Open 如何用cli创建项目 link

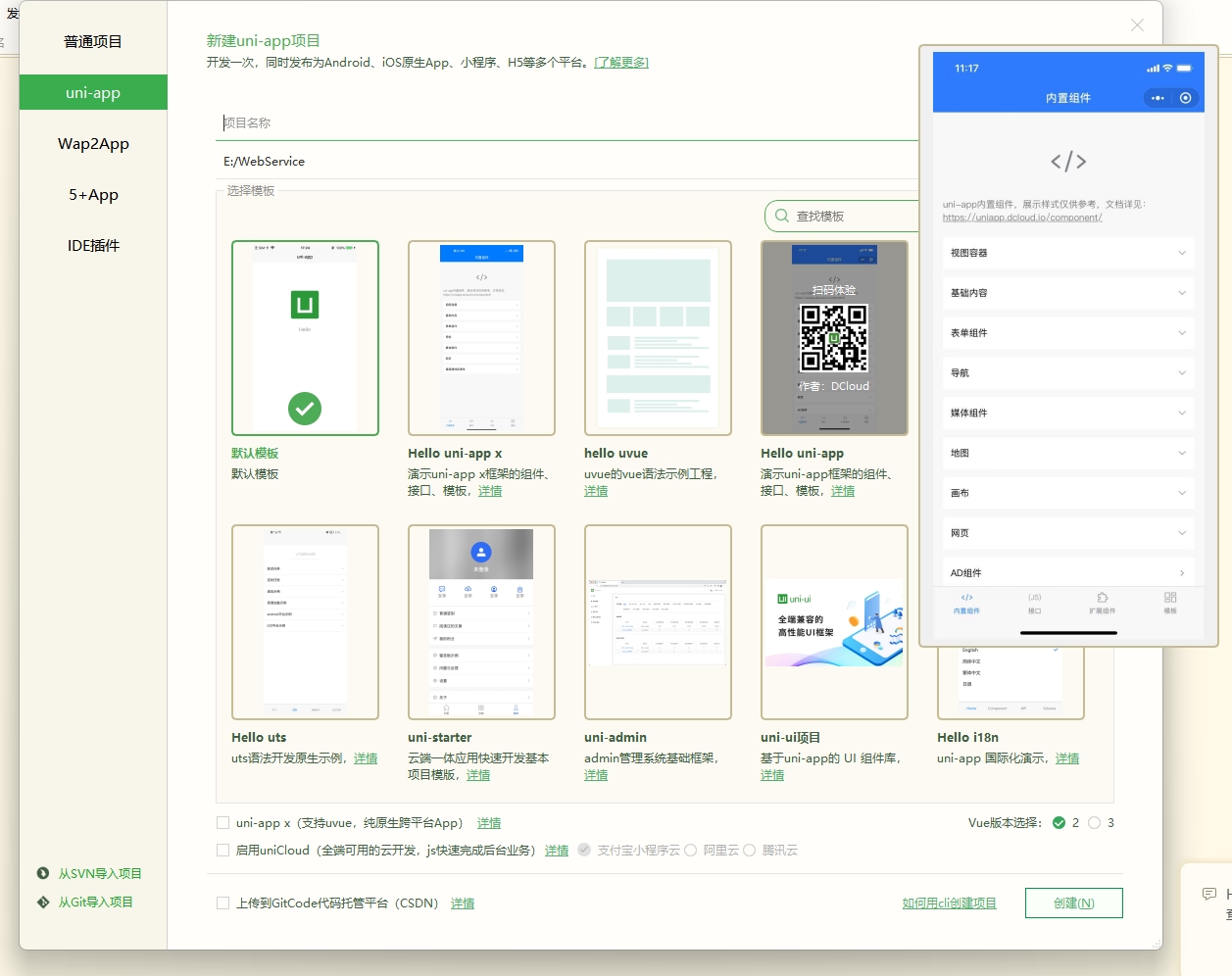point(949,903)
